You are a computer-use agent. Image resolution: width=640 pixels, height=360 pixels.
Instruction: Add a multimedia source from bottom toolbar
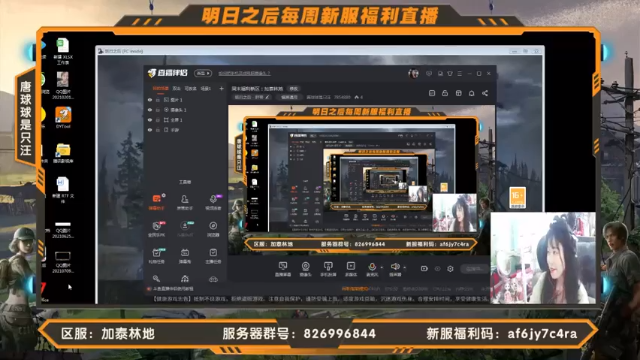point(351,269)
